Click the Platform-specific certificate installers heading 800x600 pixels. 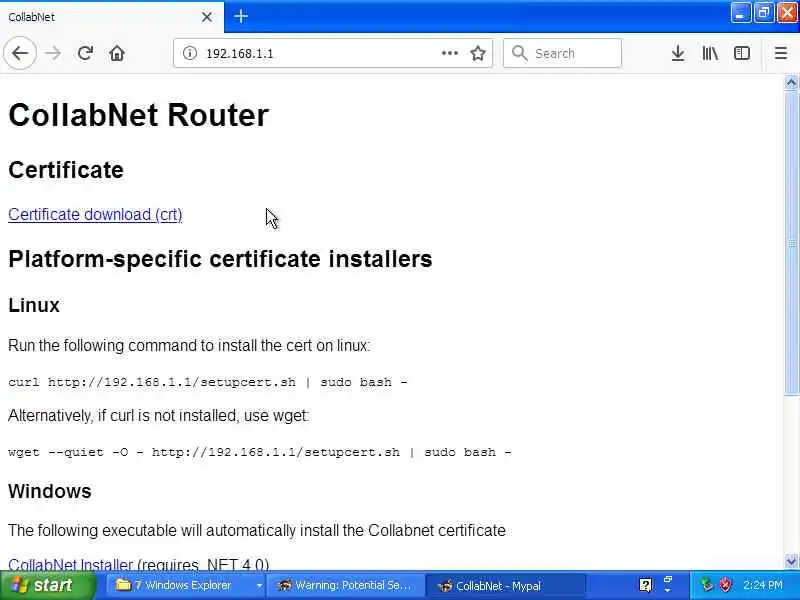220,259
